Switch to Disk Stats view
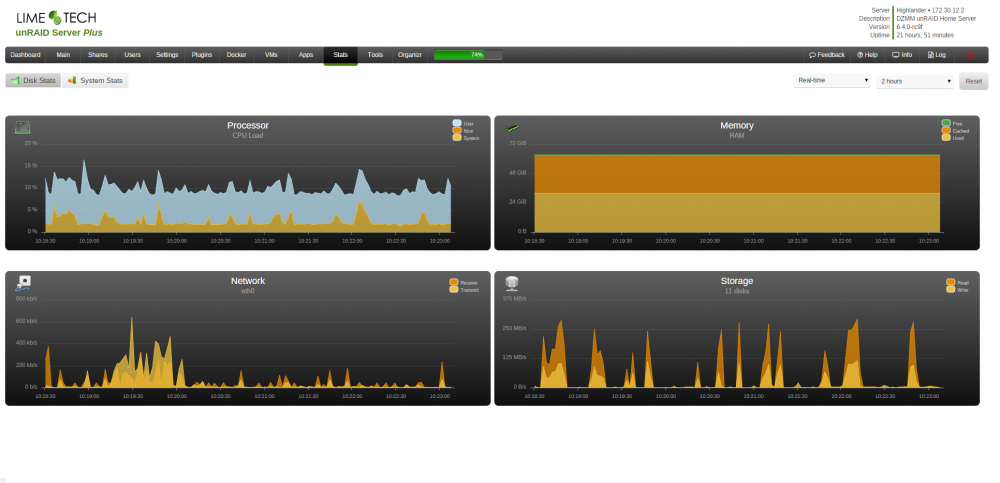 coord(33,80)
